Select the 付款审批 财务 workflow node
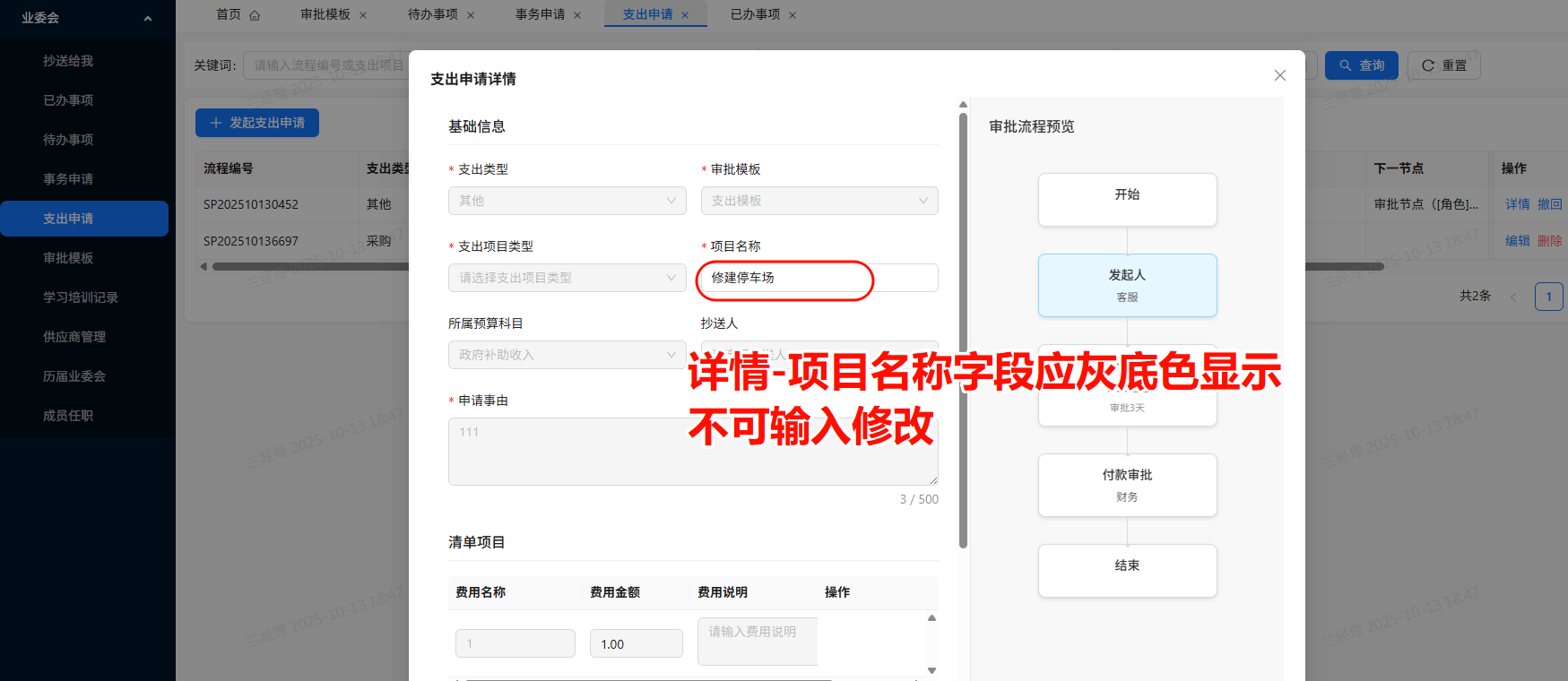Viewport: 1568px width, 681px height. (x=1128, y=485)
